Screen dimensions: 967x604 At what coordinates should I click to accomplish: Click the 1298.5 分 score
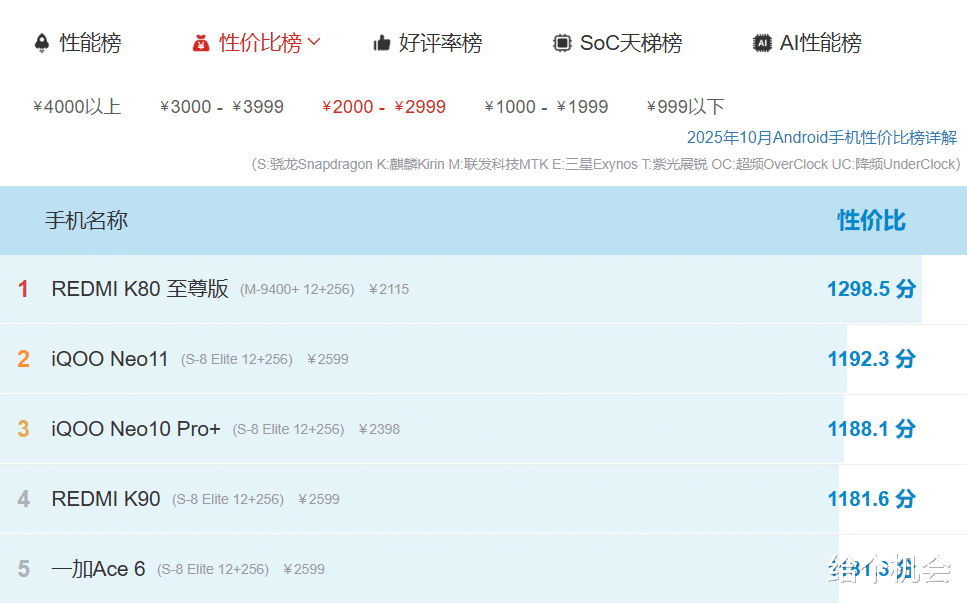point(871,289)
